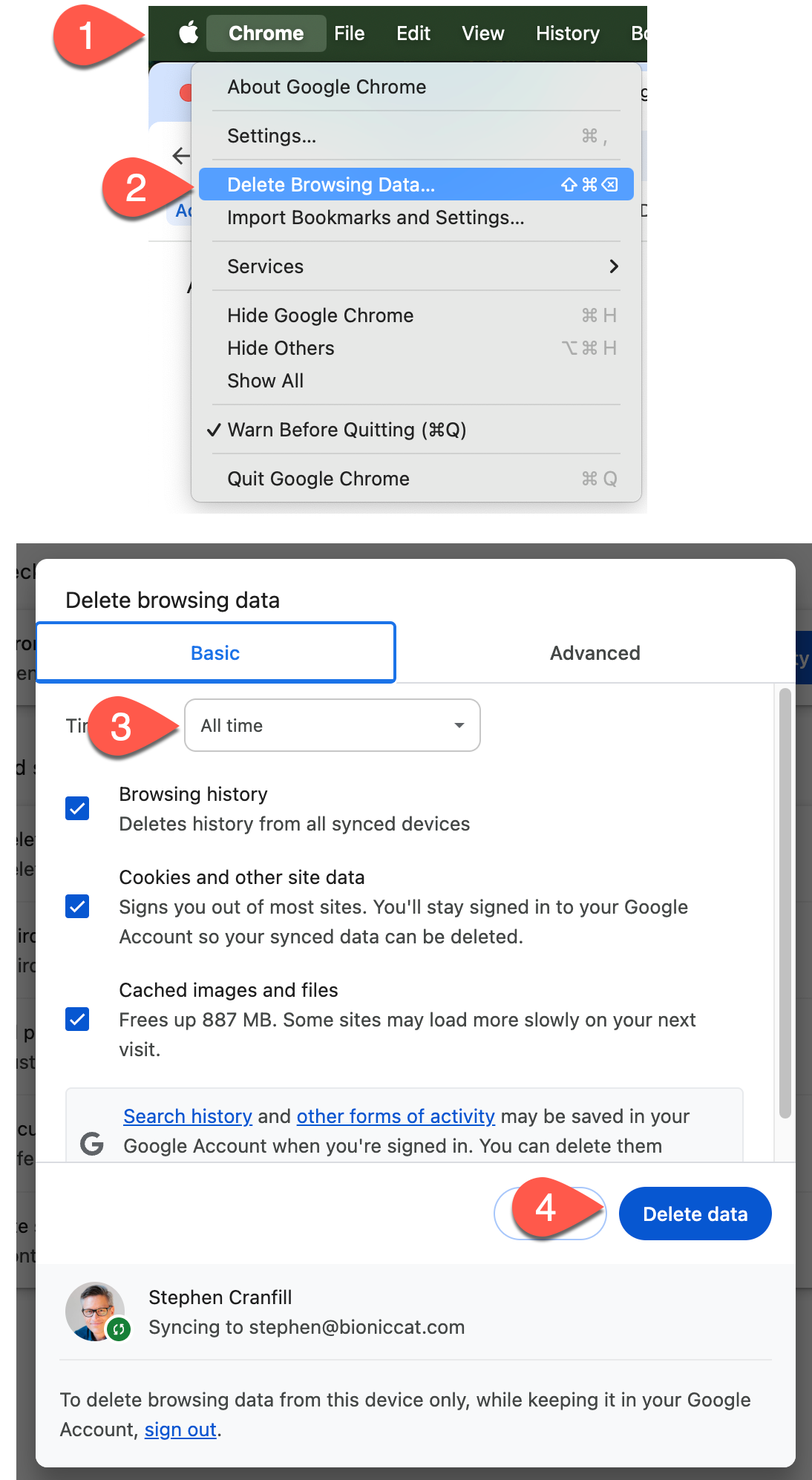Screen dimensions: 812x1480
Task: Click the 'Cached images and files' label
Action: [x=229, y=990]
